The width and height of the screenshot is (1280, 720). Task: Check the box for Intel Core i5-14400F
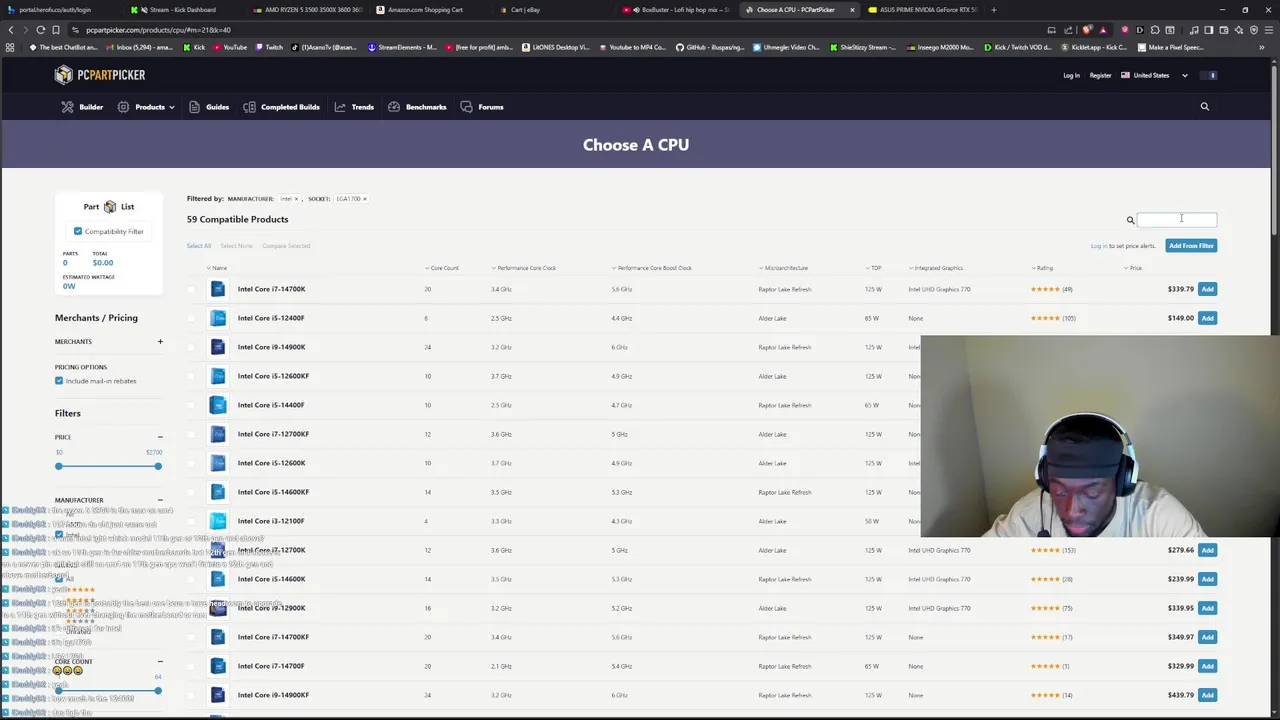coord(191,406)
